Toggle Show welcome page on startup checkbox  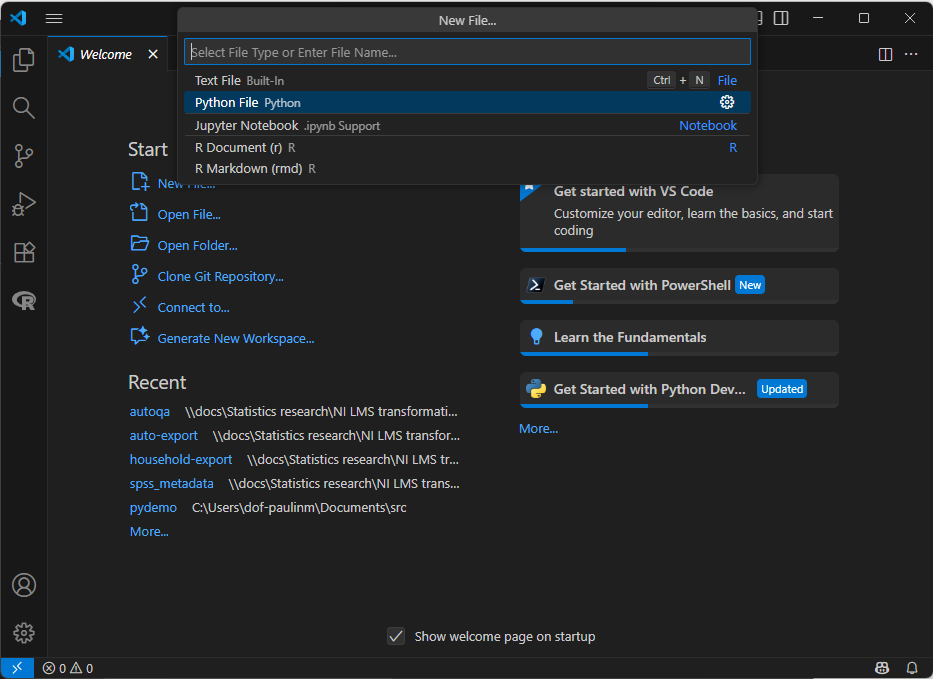(x=396, y=636)
